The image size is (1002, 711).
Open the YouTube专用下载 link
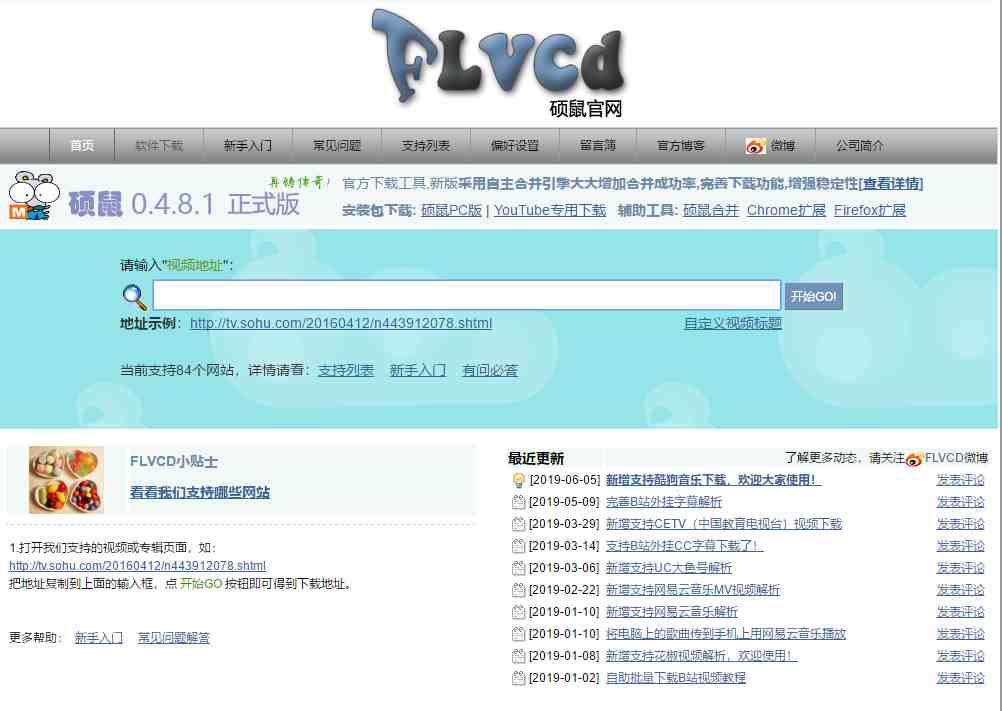tap(550, 210)
